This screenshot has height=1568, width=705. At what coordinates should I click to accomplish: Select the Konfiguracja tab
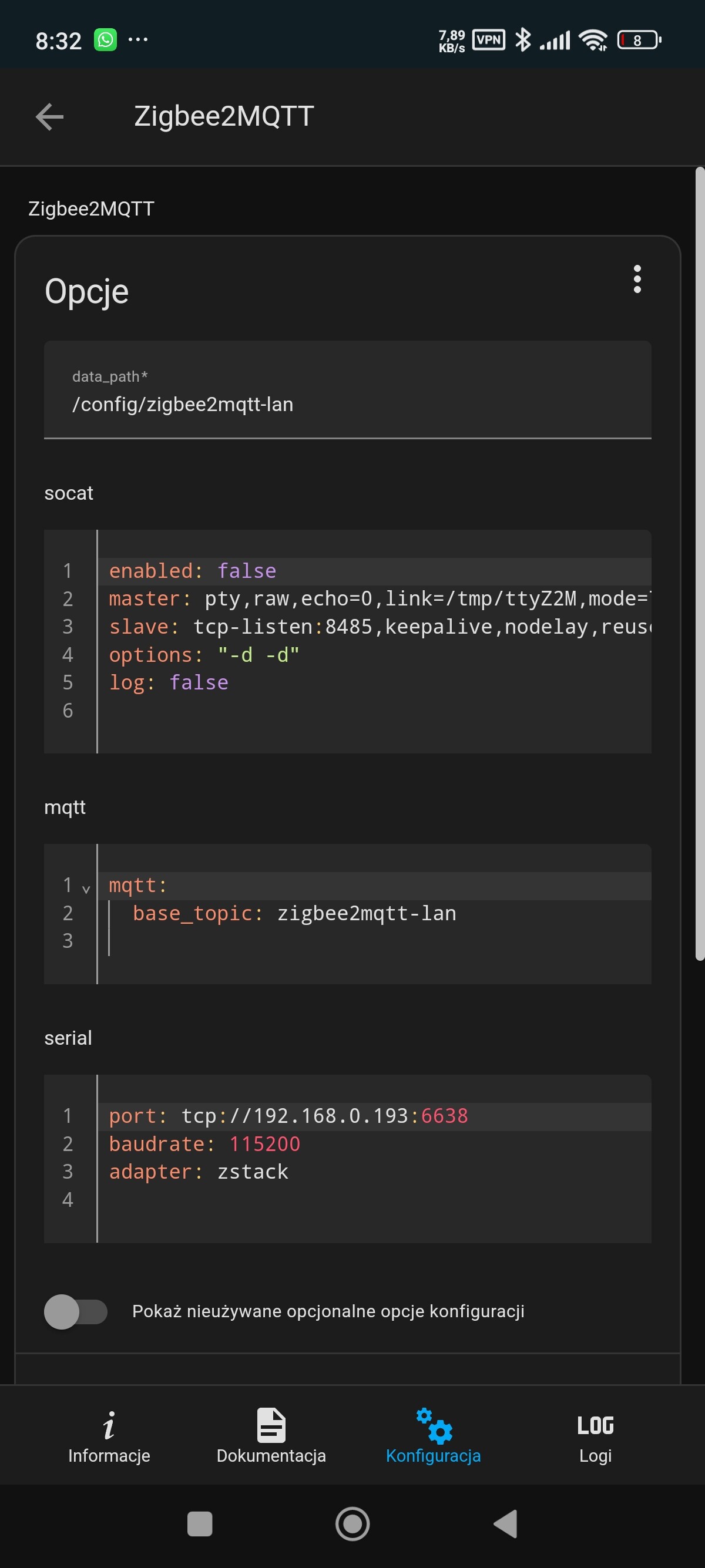pos(434,1436)
